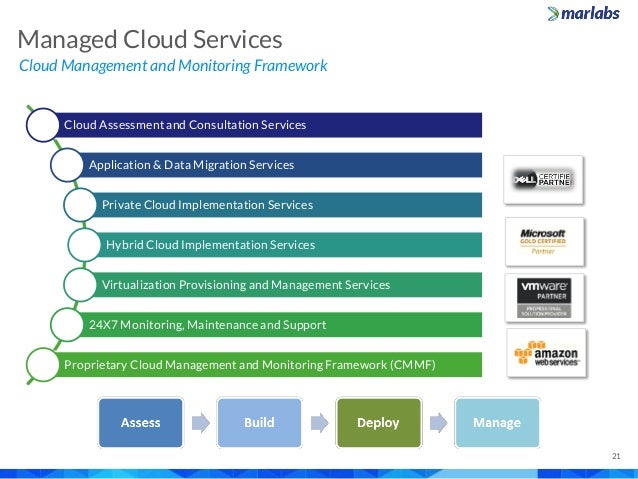This screenshot has height=479, width=638.
Task: Click the Manage box
Action: pos(497,422)
